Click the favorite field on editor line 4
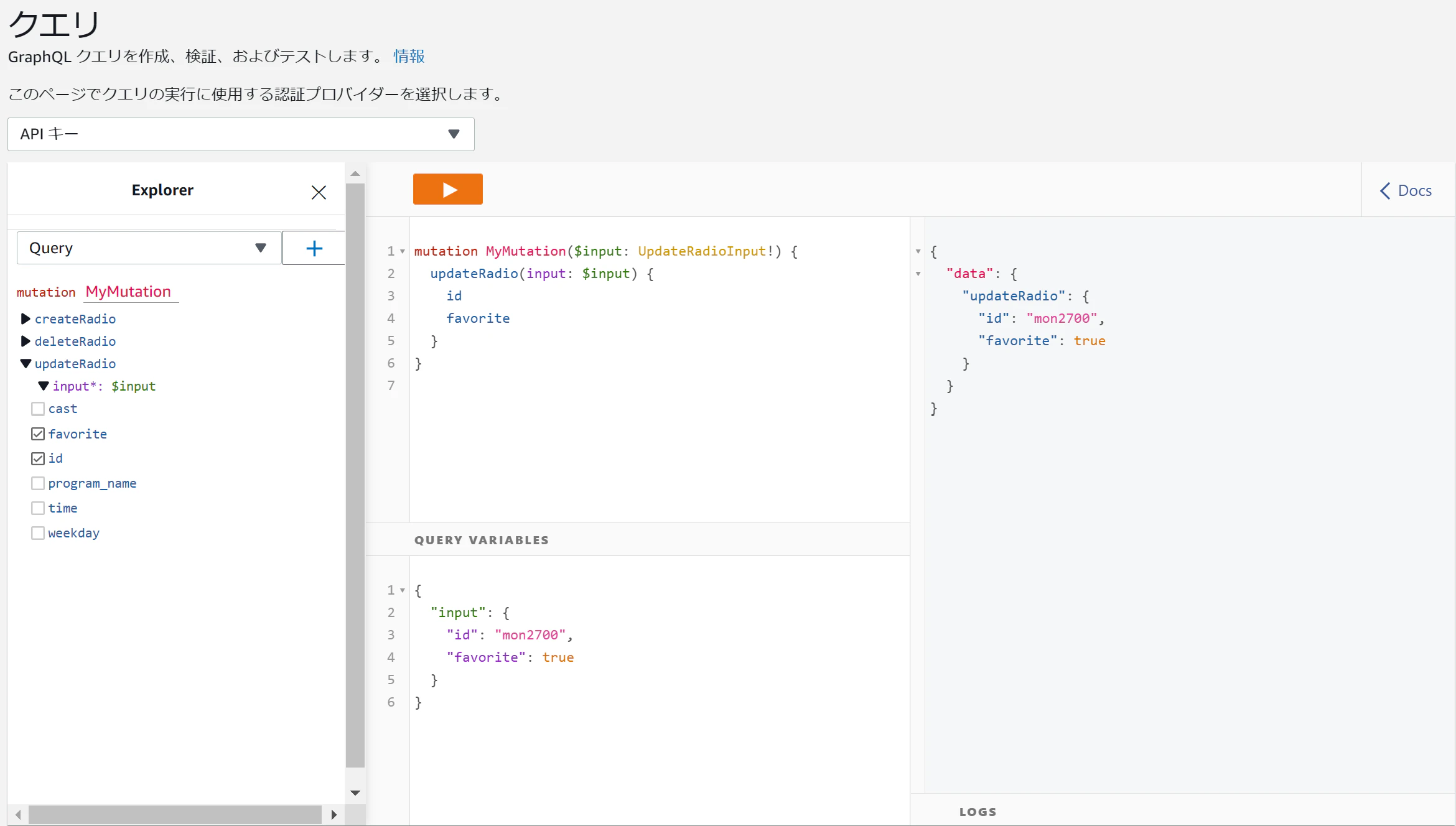The height and width of the screenshot is (826, 1456). pyautogui.click(x=478, y=318)
